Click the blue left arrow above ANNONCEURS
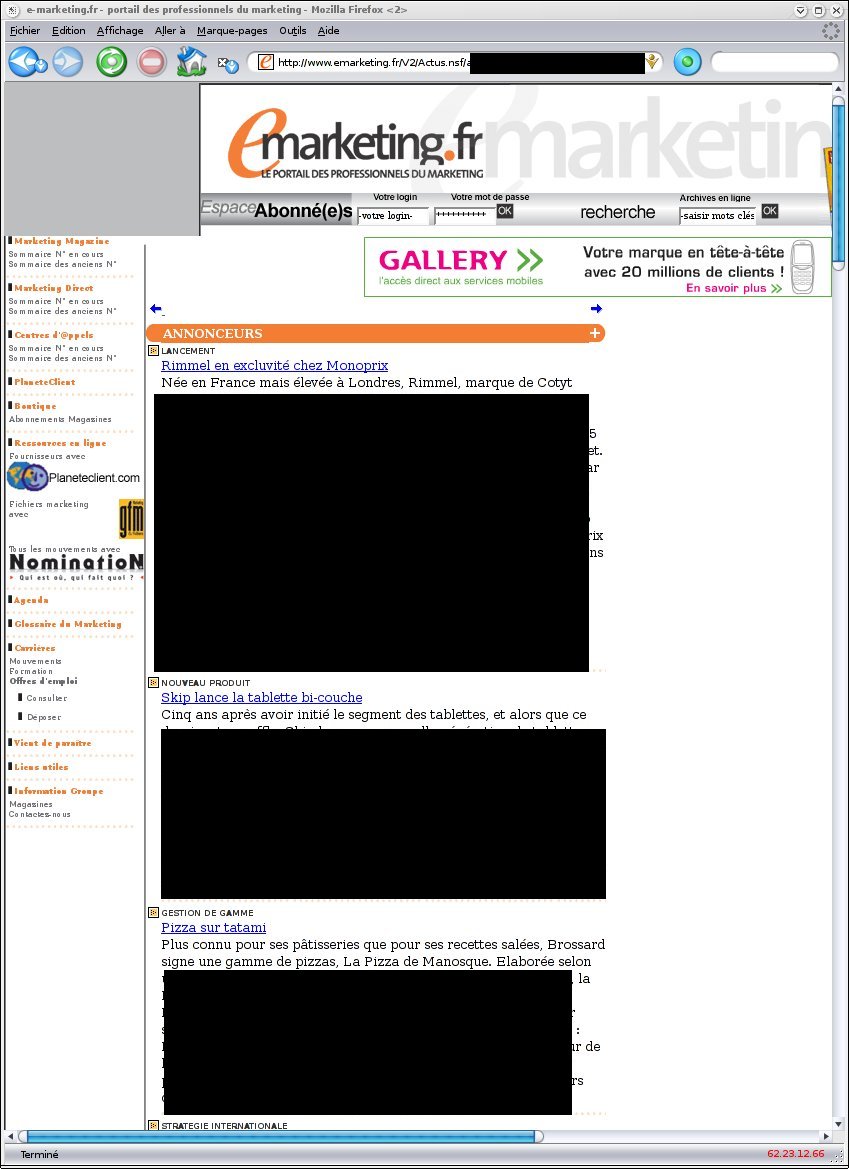Screen dimensions: 849x1169 coord(156,309)
